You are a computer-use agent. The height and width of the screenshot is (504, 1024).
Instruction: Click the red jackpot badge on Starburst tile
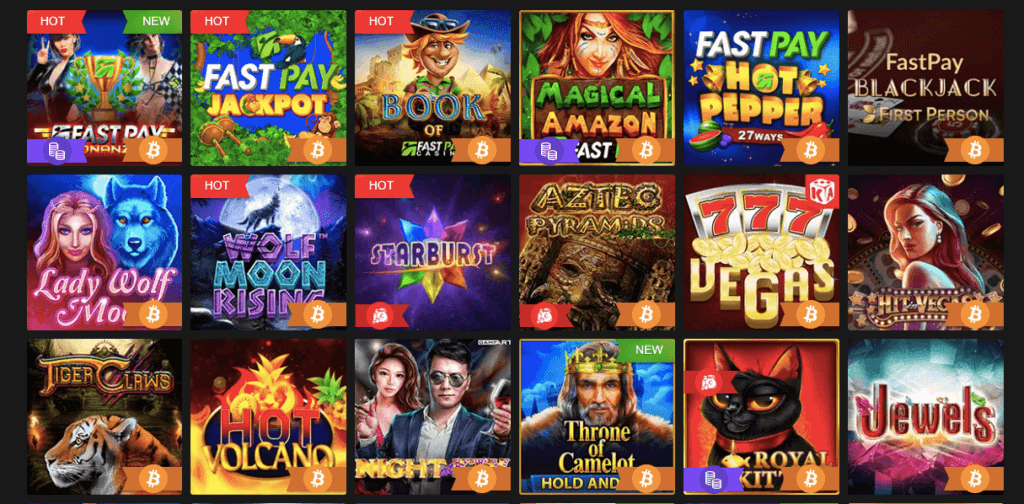381,315
